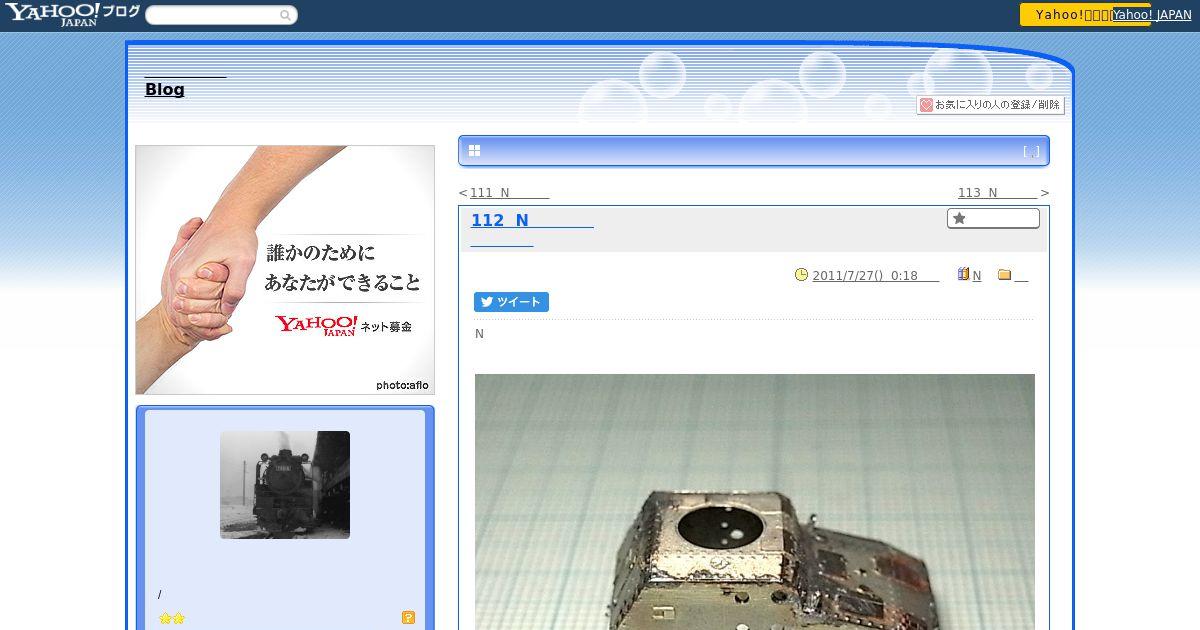
Task: Click into the blog search field
Action: coord(212,15)
